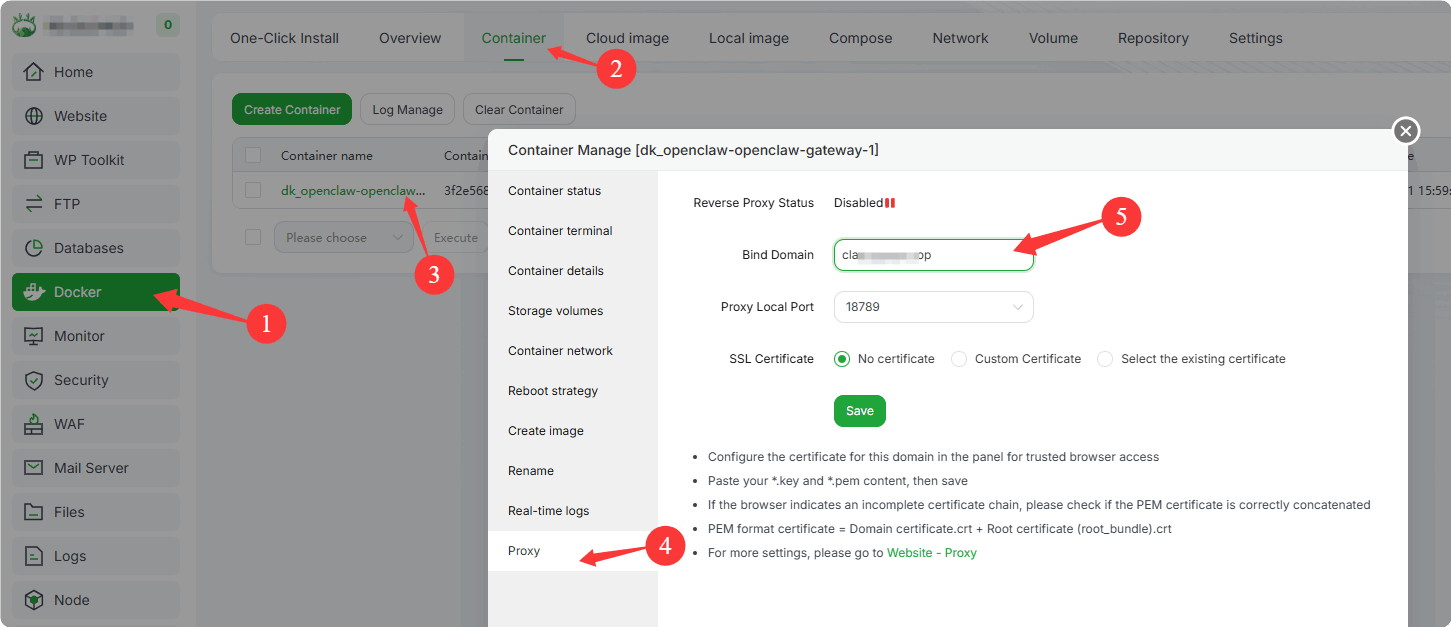This screenshot has height=627, width=1451.
Task: Click the panel logo at top left
Action: pos(24,24)
